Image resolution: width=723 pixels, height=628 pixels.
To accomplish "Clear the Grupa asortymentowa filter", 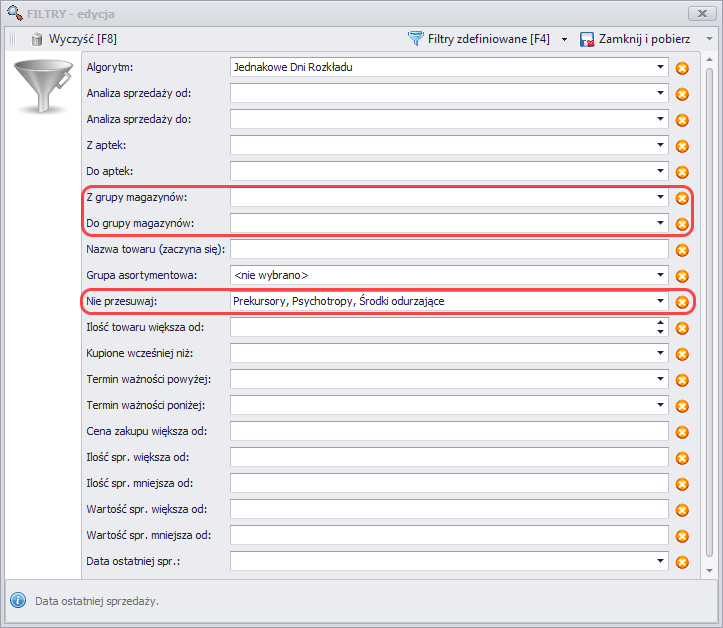I will coord(682,276).
